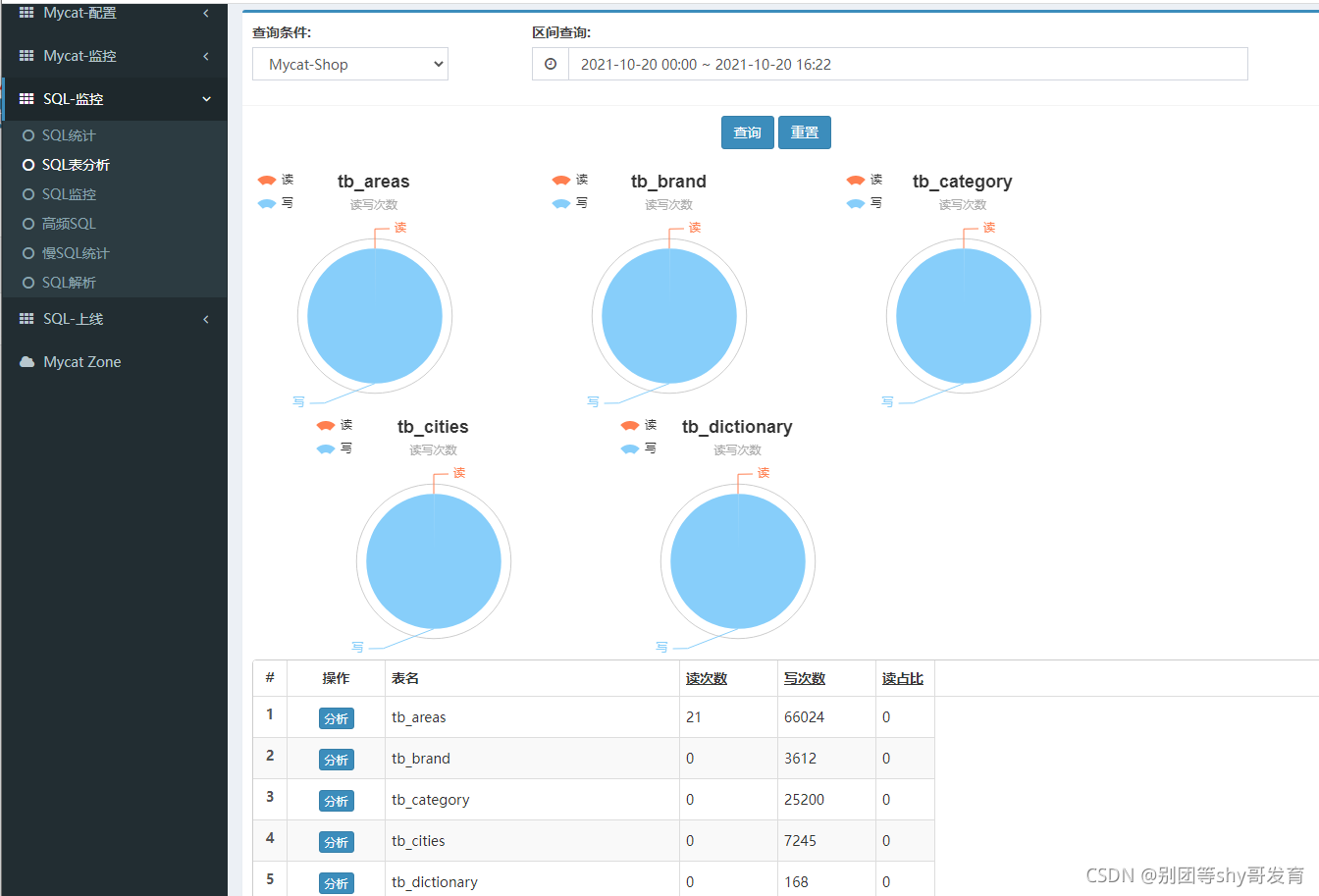Click the clock icon in date range field
Viewport: 1319px width, 896px height.
[551, 64]
